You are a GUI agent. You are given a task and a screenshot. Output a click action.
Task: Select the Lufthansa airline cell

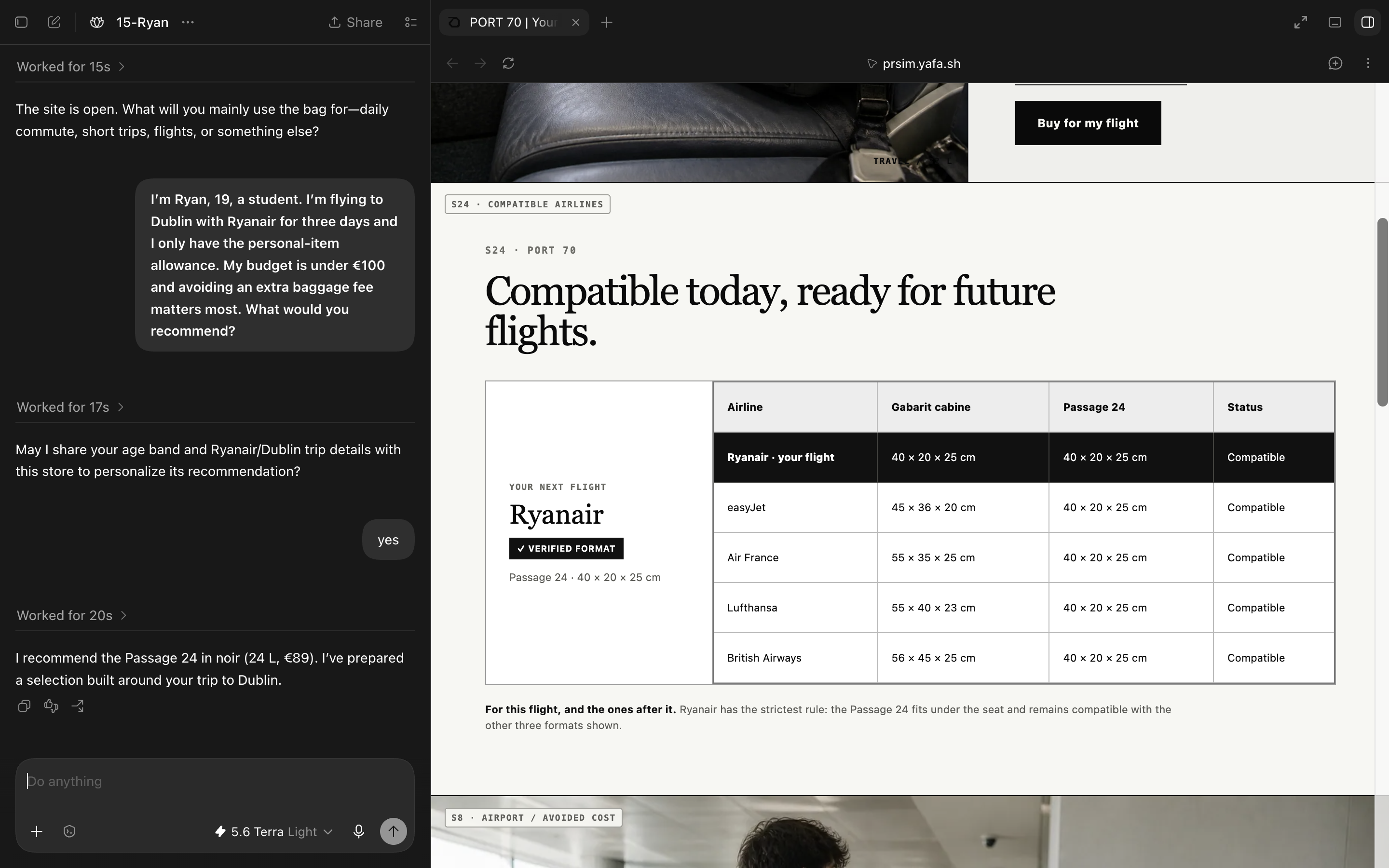click(795, 608)
